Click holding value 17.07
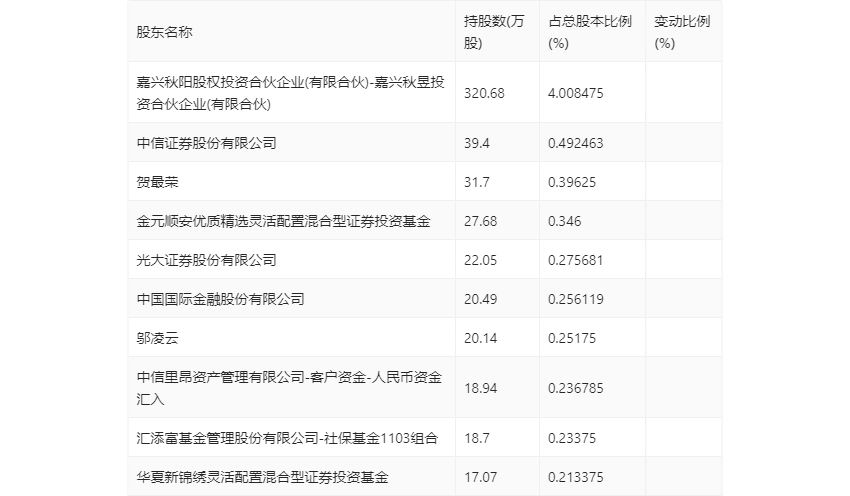Screen dimensions: 850x496 [x=480, y=477]
